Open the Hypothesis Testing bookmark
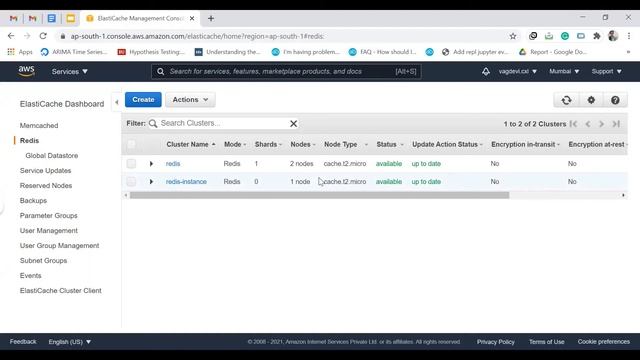Image resolution: width=640 pixels, height=360 pixels. [x=151, y=52]
